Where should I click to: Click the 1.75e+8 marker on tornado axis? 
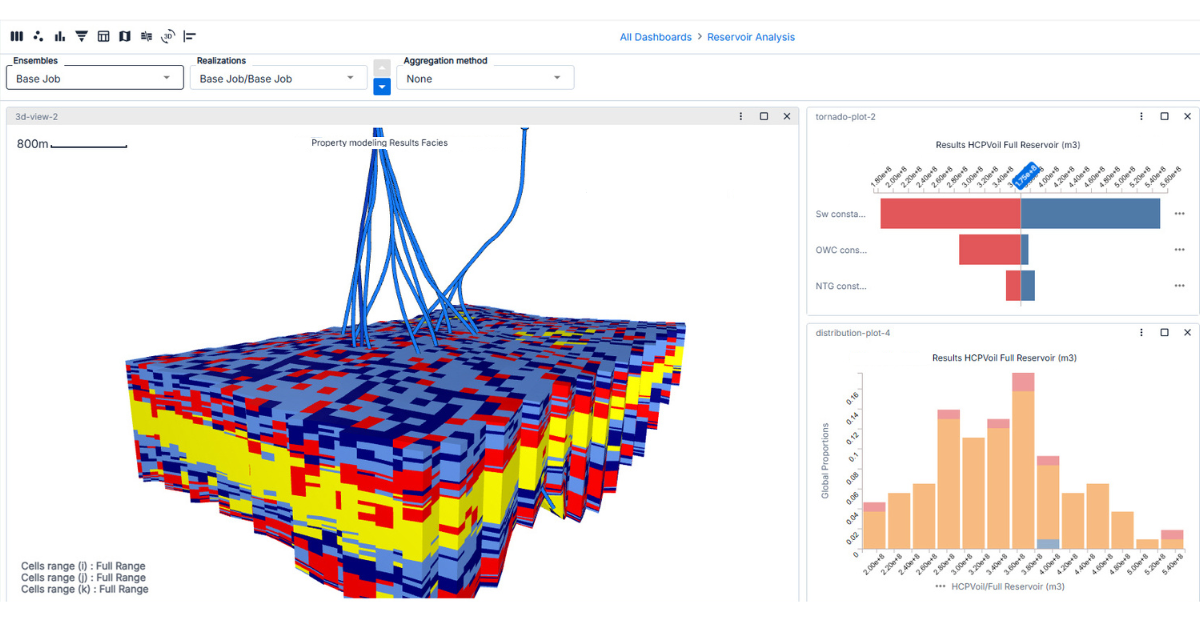1025,177
